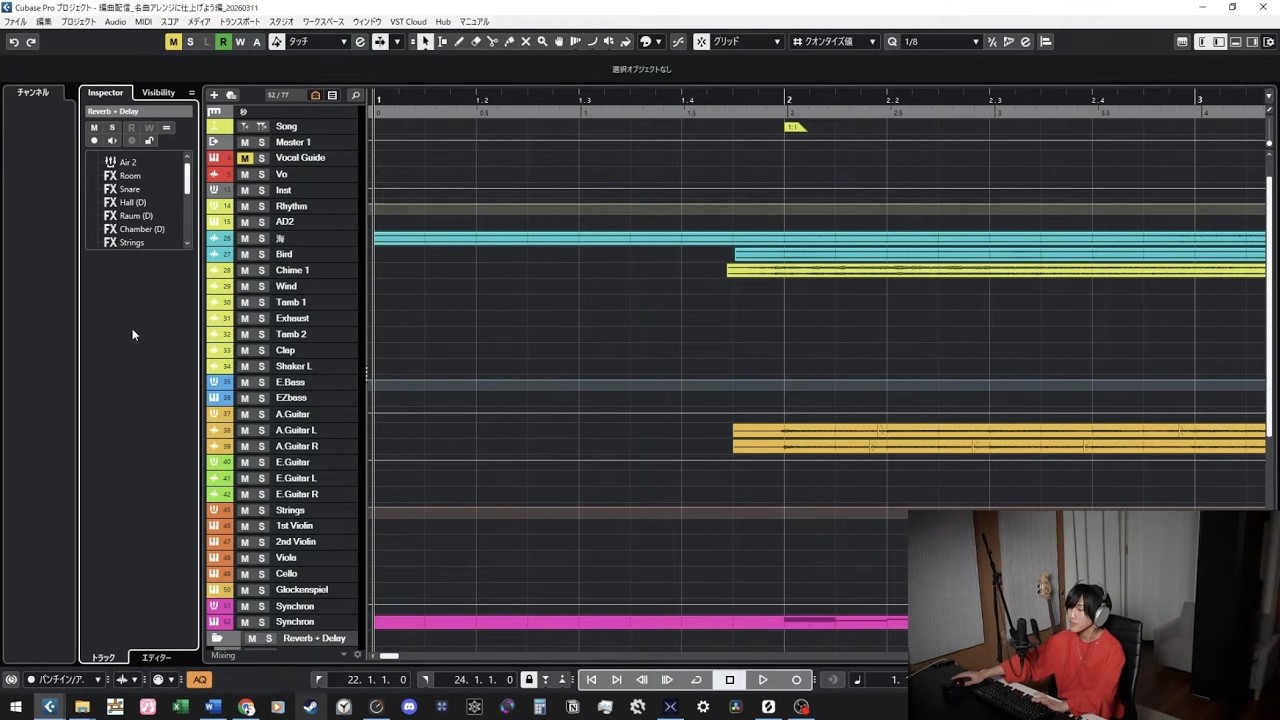
Task: Switch to the Visibility tab
Action: click(158, 93)
